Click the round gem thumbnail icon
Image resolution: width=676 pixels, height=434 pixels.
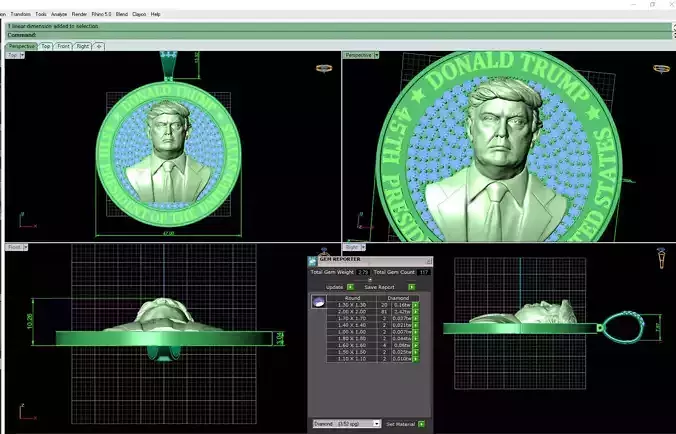(x=319, y=301)
